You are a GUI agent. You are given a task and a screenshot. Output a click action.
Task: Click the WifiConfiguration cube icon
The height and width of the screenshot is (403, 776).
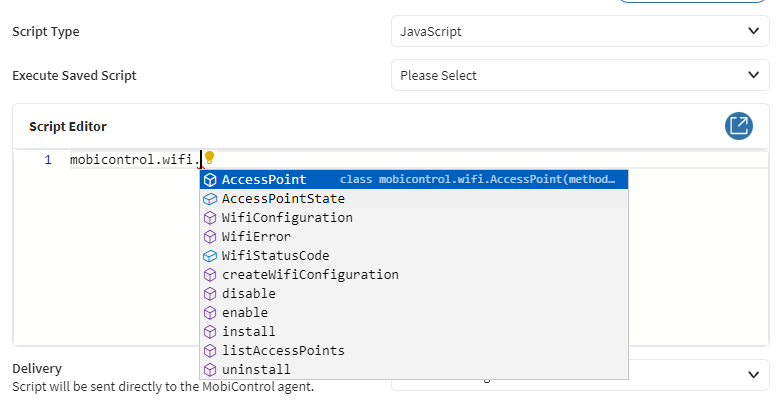click(x=210, y=218)
